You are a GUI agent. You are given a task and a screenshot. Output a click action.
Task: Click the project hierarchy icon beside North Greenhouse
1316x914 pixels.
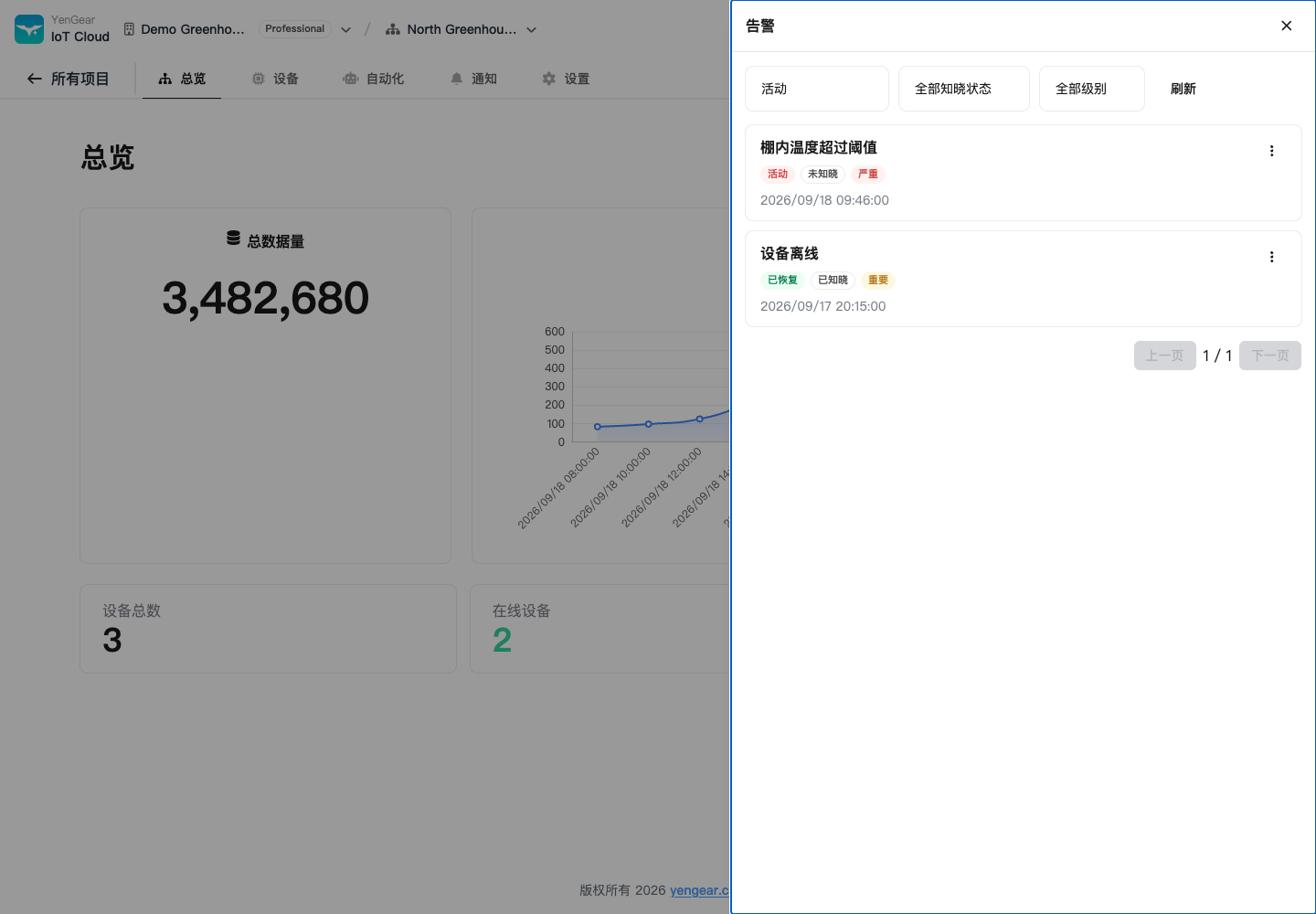coord(393,29)
